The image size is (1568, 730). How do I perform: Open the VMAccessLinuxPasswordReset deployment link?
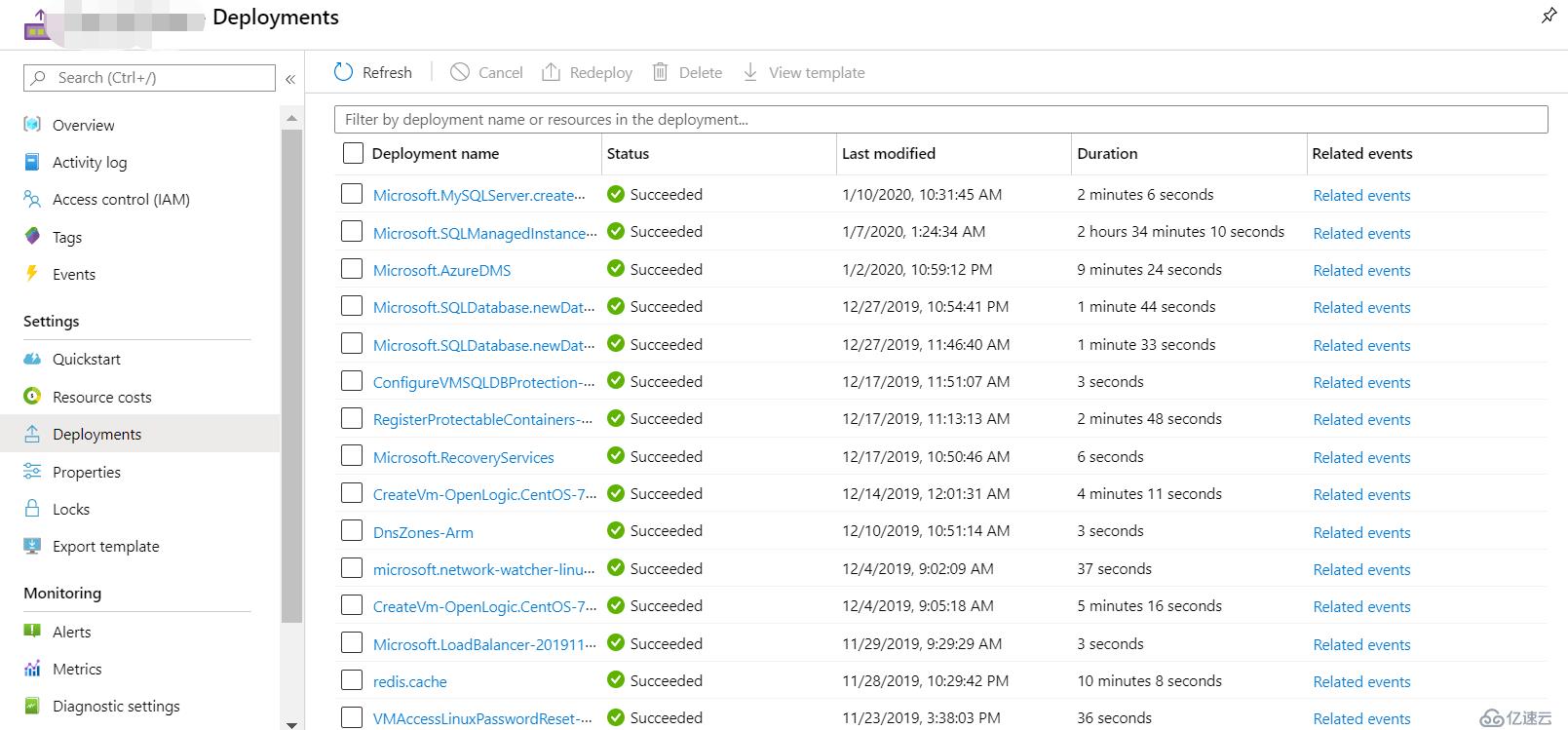[x=482, y=718]
